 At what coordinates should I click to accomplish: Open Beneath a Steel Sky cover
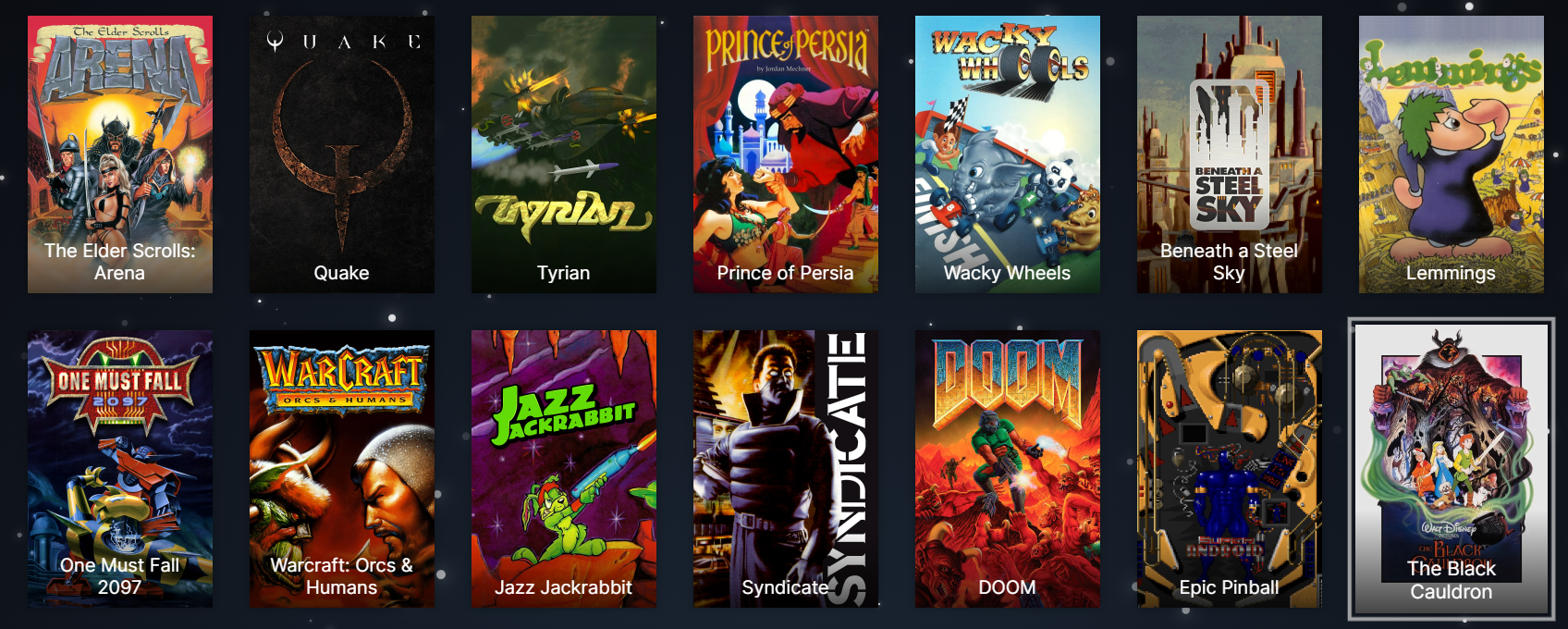(x=1230, y=154)
